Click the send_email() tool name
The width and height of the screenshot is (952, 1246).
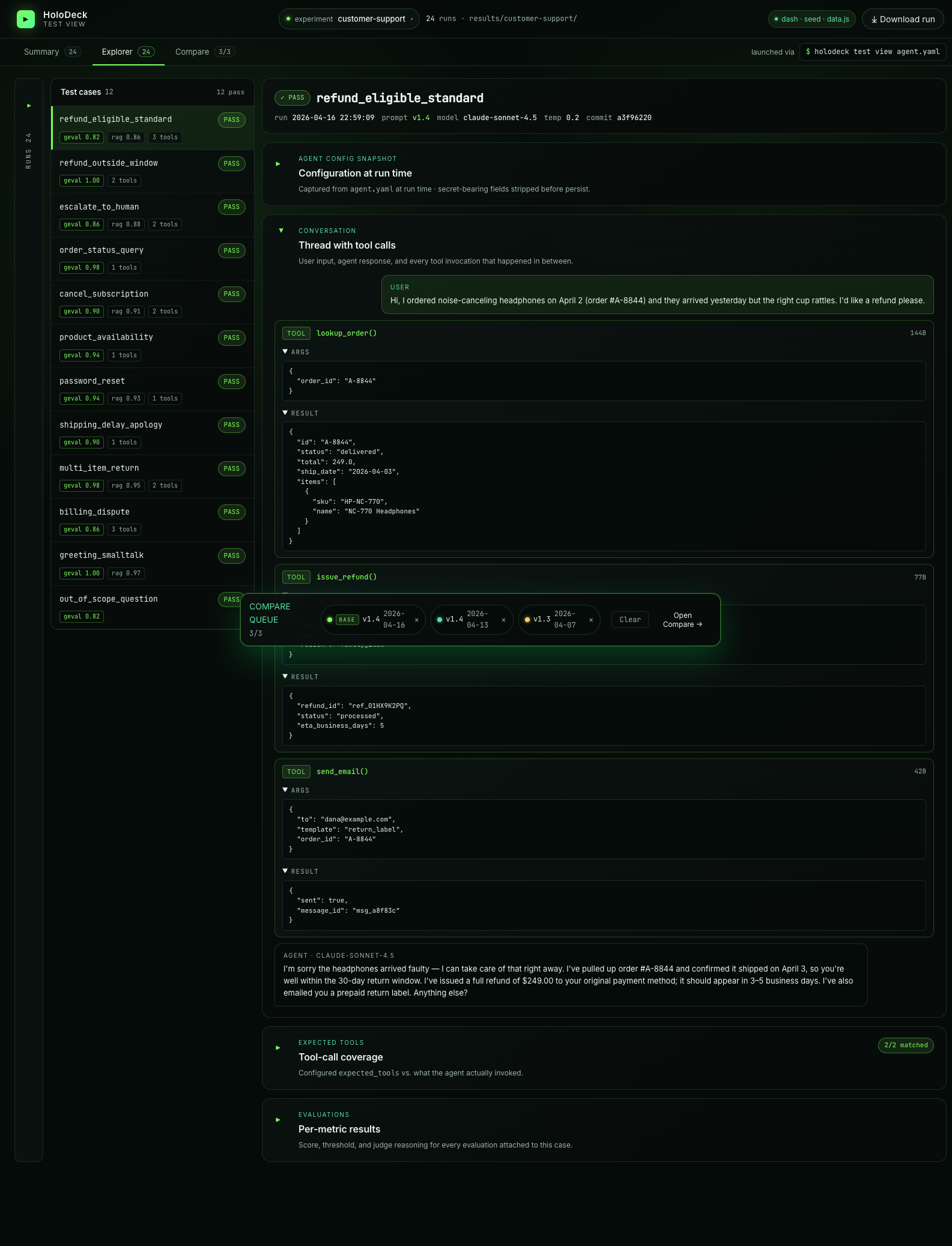342,772
